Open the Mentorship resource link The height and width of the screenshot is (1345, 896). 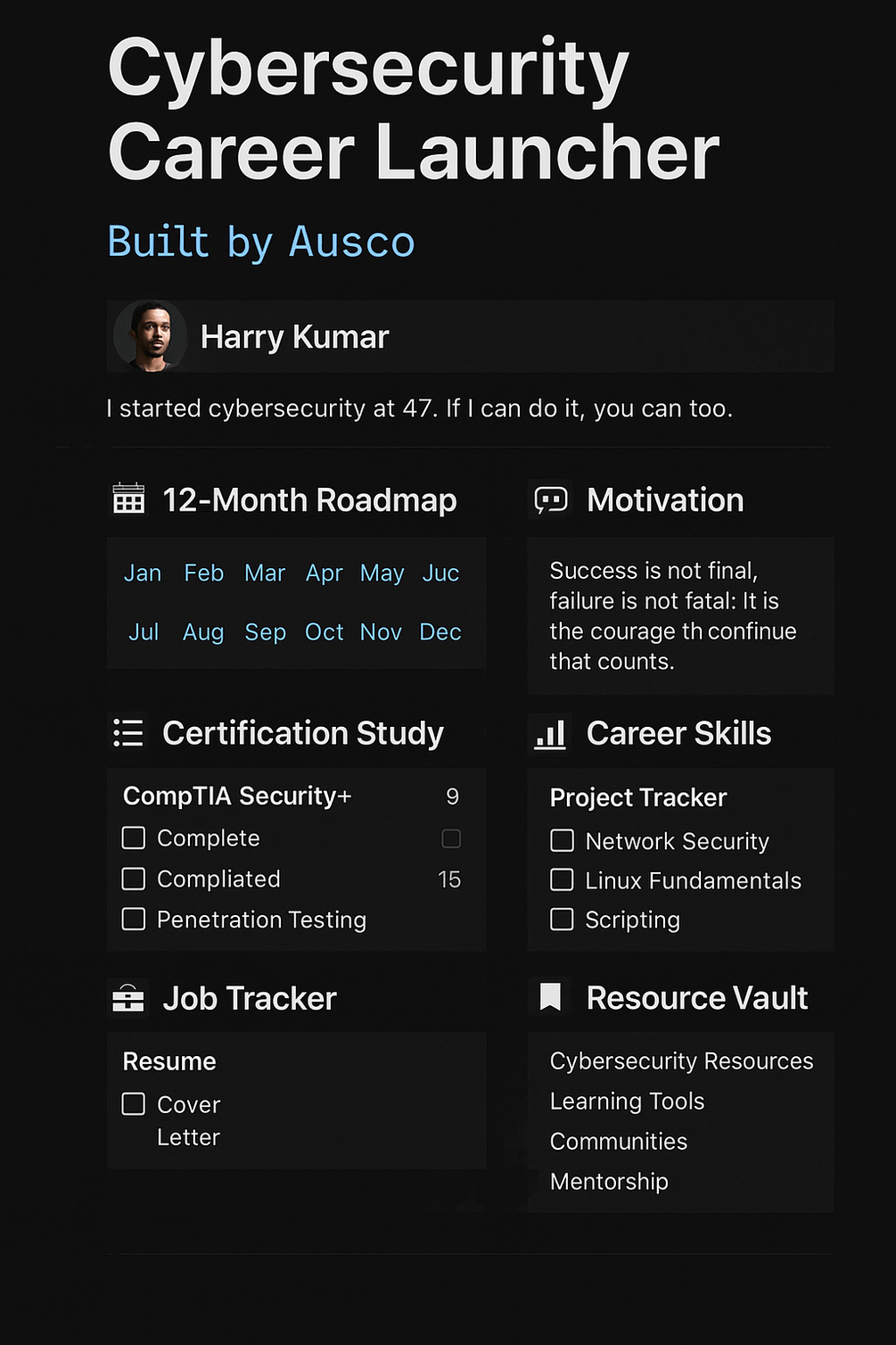point(609,1181)
